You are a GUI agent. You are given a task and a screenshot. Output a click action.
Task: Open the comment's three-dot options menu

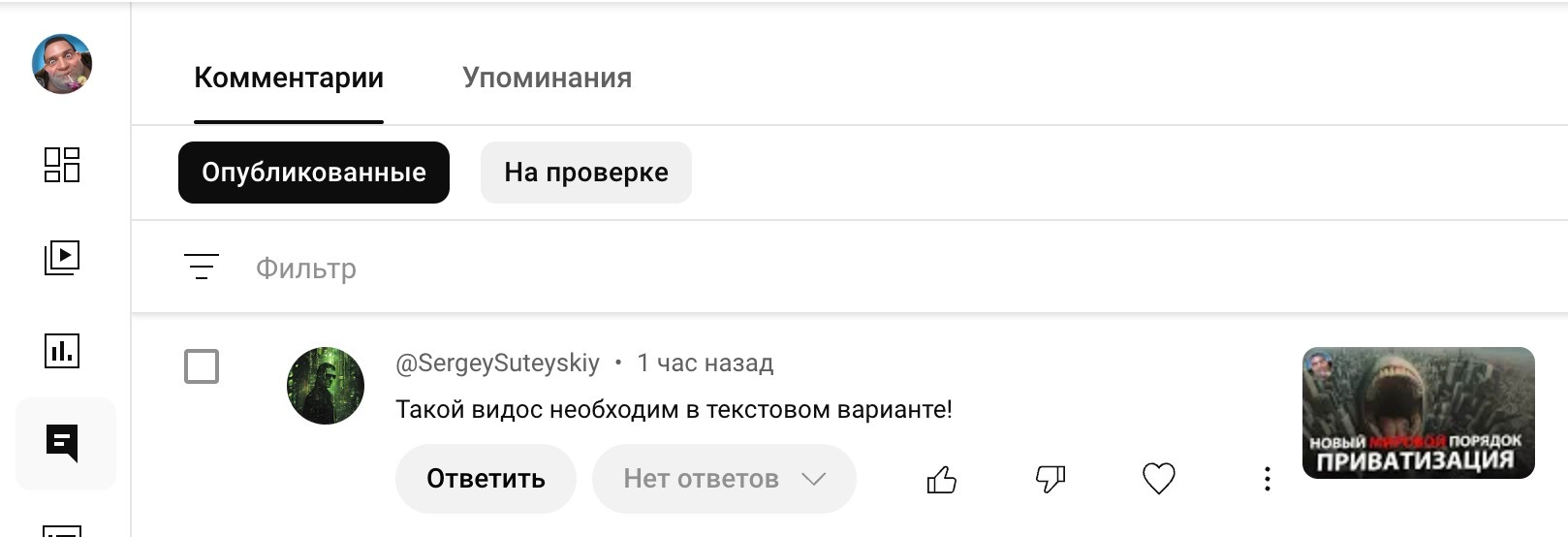(x=1267, y=479)
